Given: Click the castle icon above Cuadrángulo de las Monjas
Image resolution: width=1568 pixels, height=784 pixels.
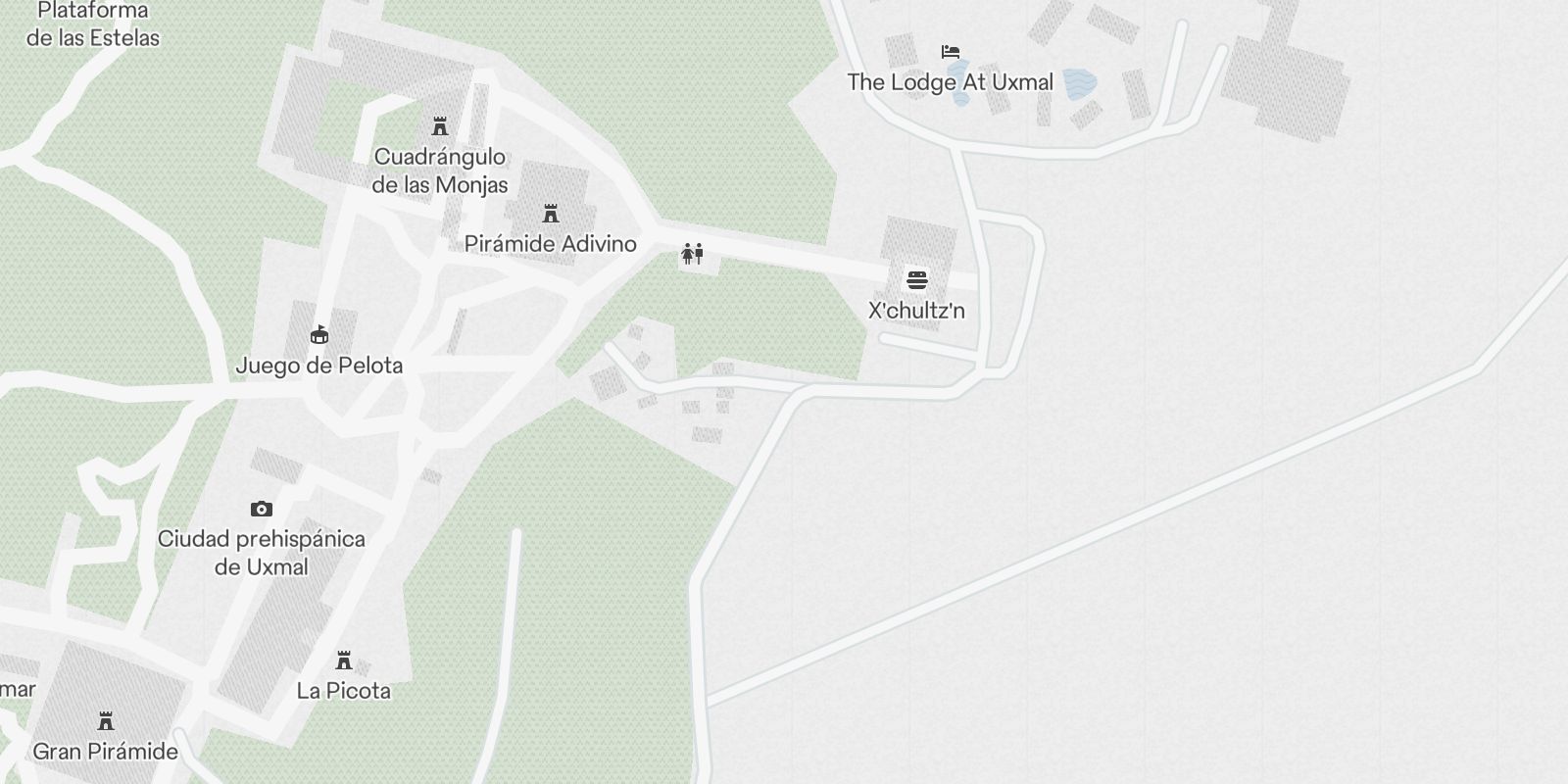Looking at the screenshot, I should tap(440, 126).
